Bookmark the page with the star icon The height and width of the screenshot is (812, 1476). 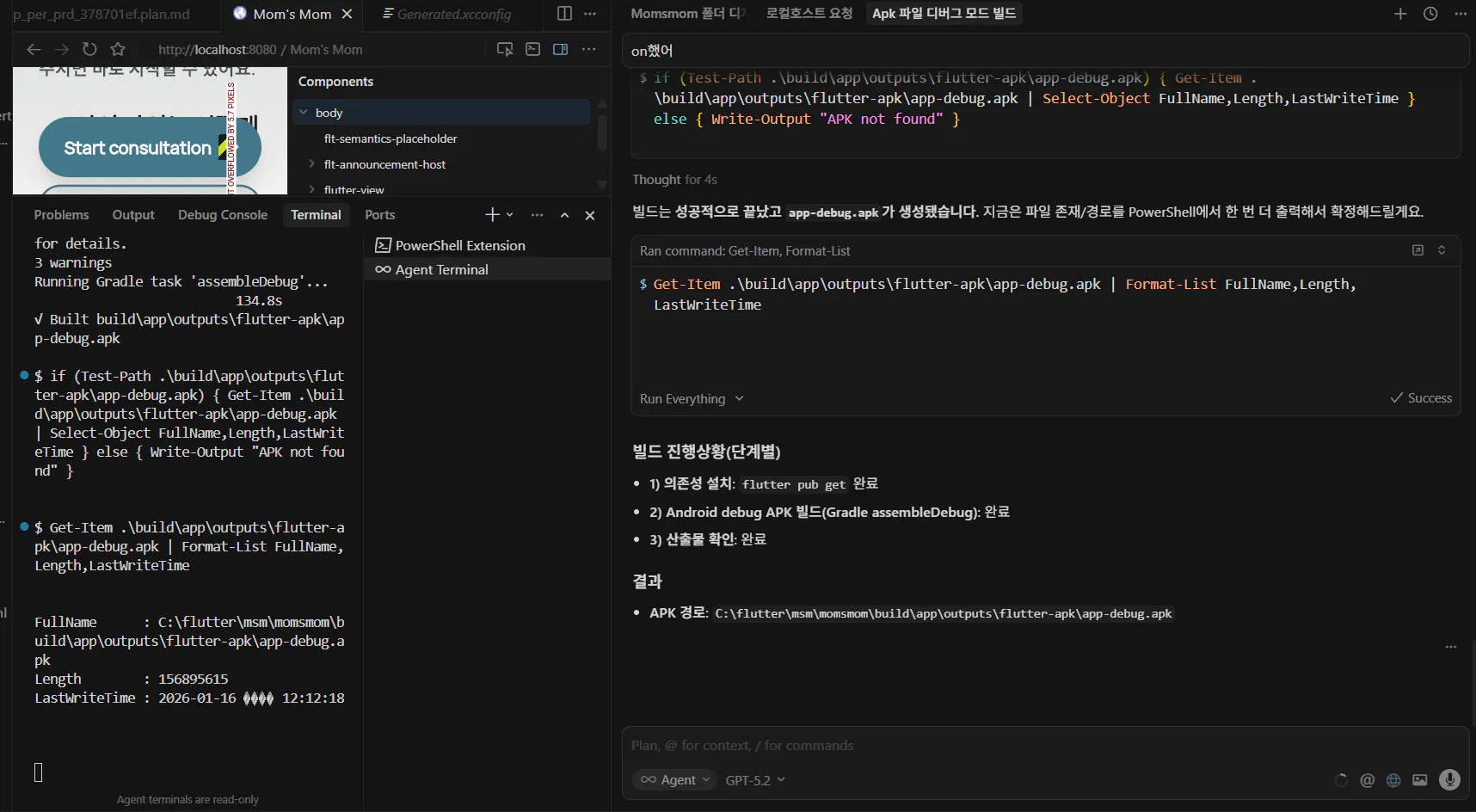[118, 49]
